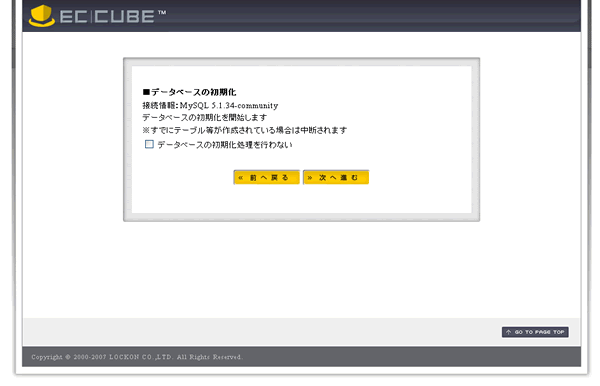Click text 'データベースの初期化を開始します'
Viewport: 600px width, 386px height.
(204, 117)
